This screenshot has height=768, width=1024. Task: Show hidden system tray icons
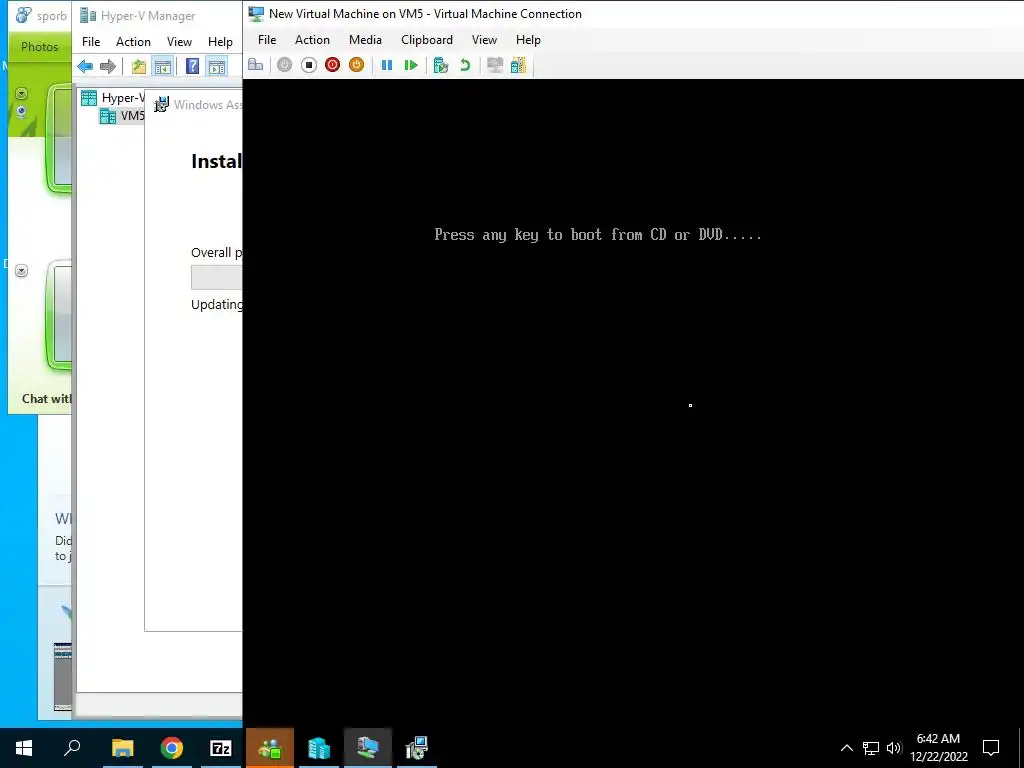tap(846, 748)
